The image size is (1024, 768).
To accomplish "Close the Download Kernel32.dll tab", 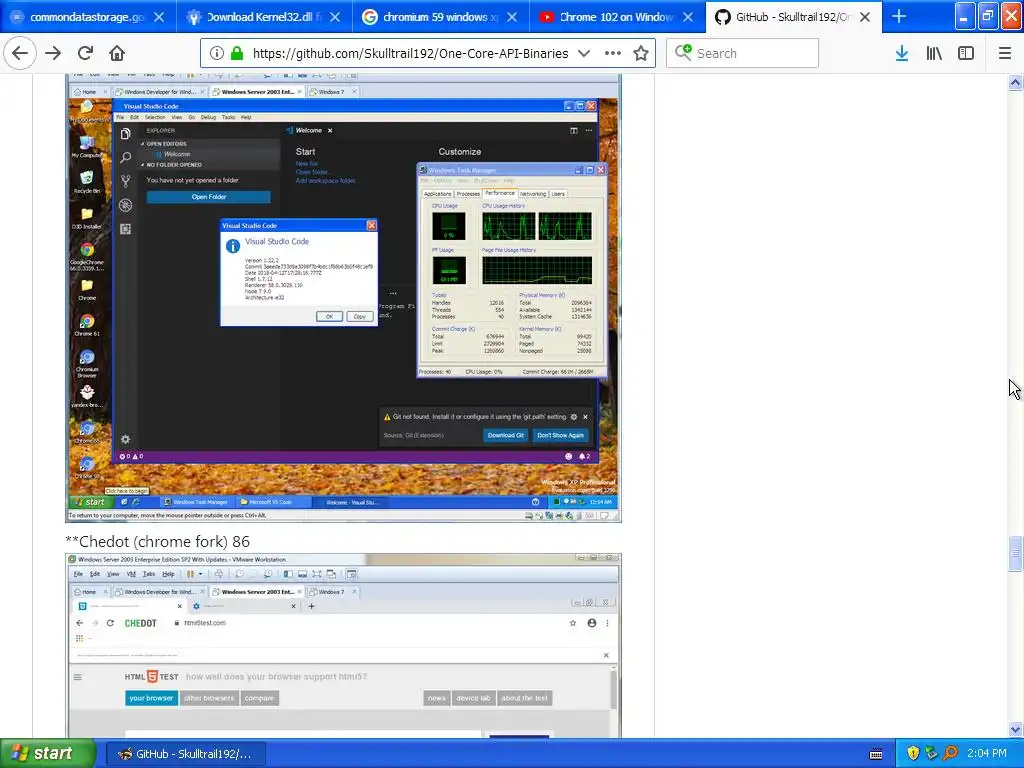I will tap(335, 18).
